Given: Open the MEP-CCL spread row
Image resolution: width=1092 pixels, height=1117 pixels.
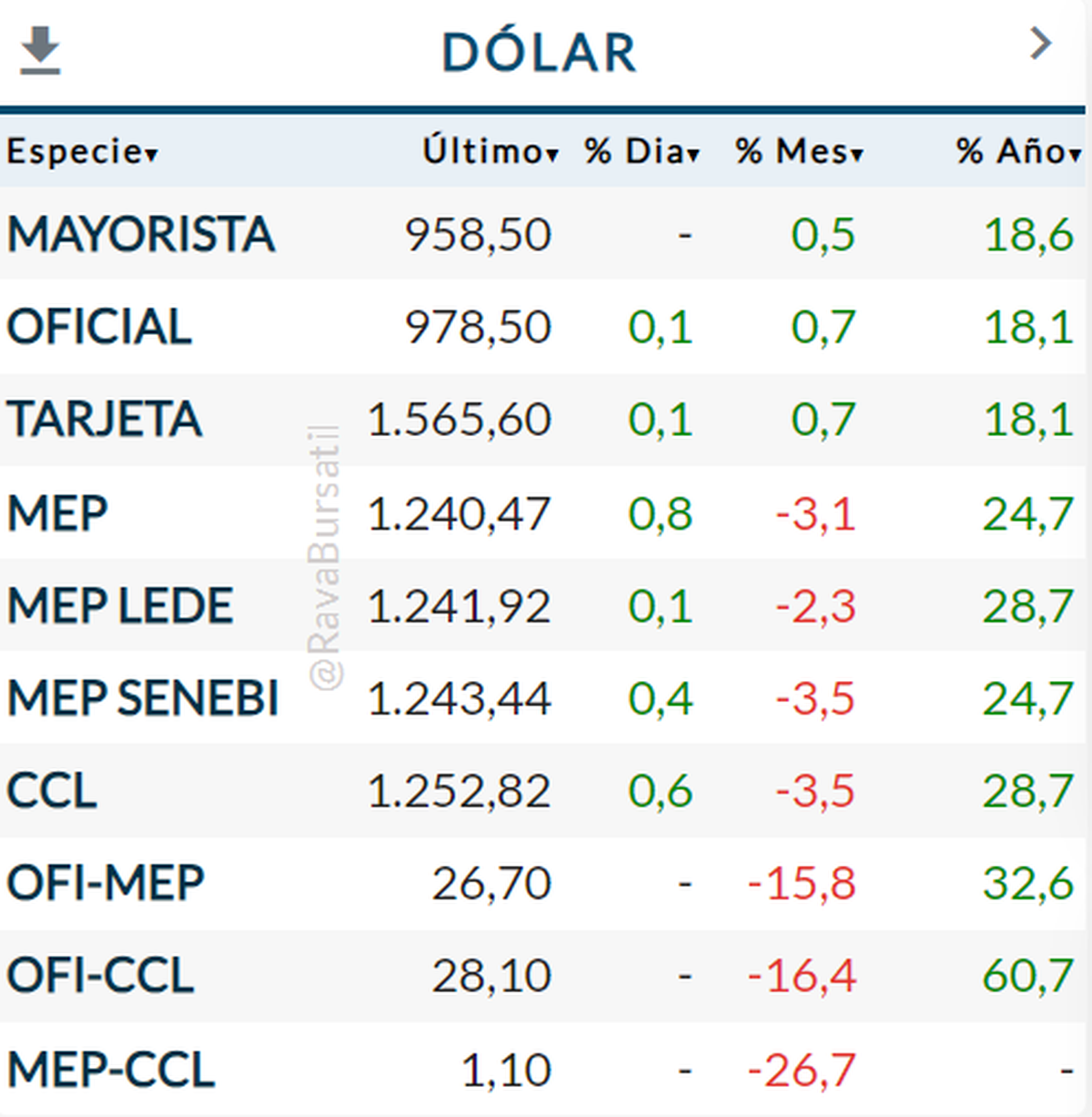Looking at the screenshot, I should coord(111,1069).
